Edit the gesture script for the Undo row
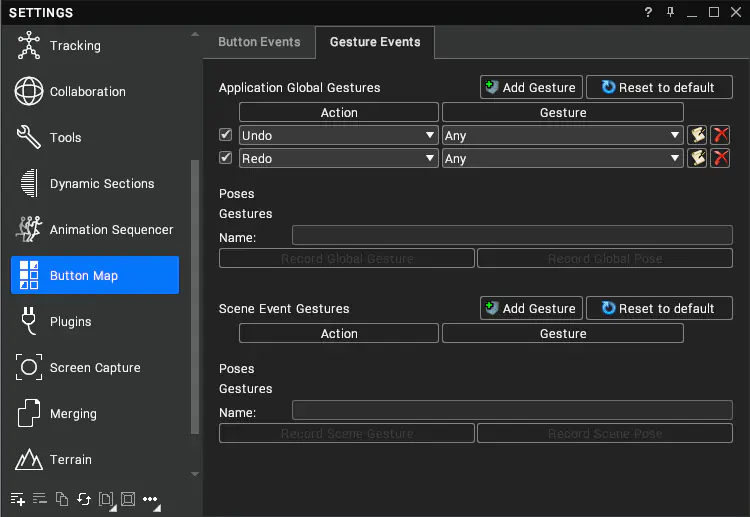This screenshot has width=750, height=517. coord(697,135)
